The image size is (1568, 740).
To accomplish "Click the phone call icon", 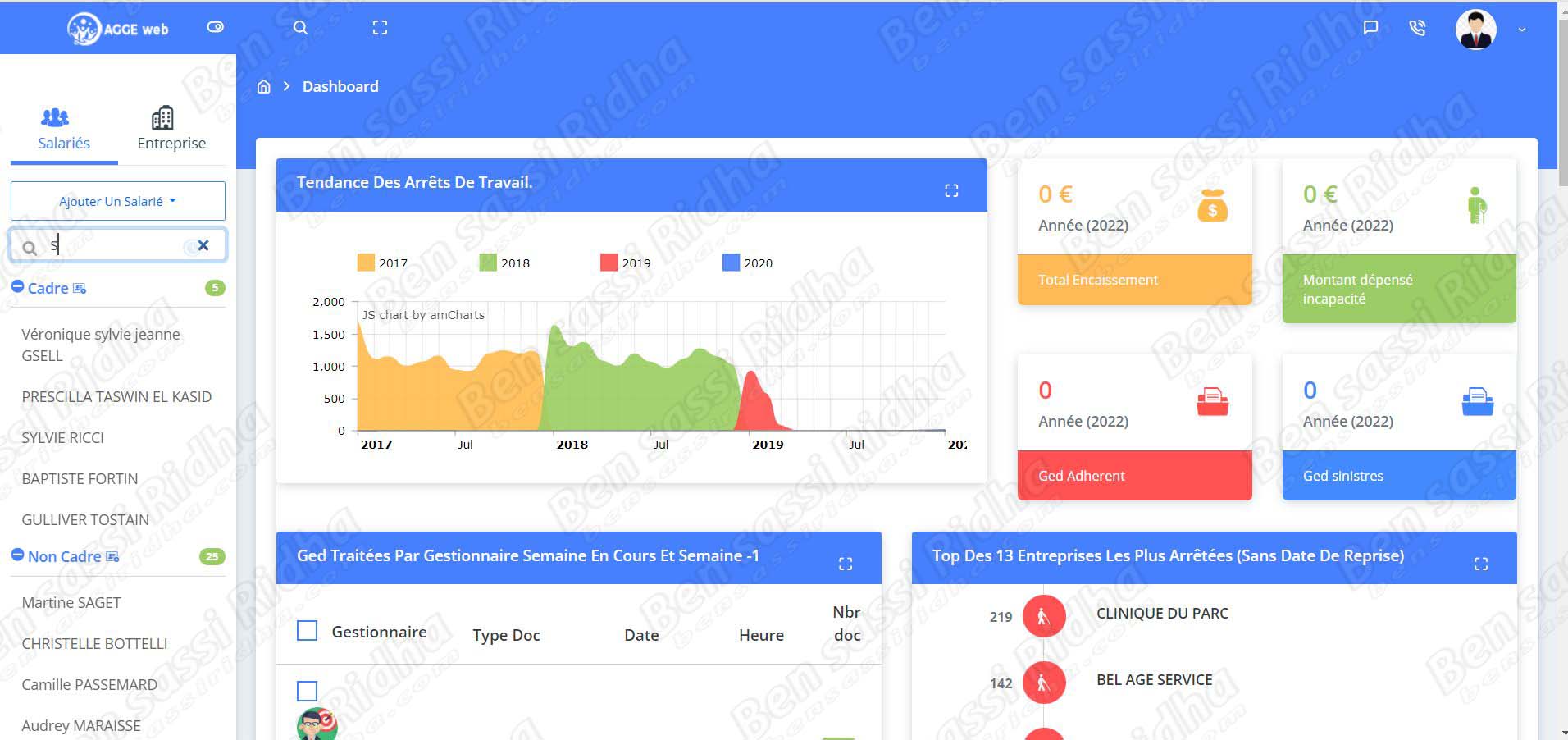I will (1417, 27).
